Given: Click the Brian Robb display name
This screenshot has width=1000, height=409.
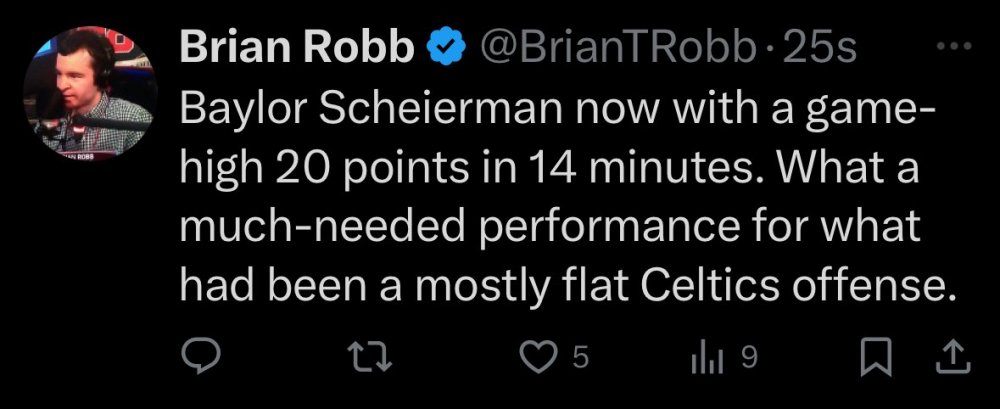Looking at the screenshot, I should click(296, 48).
